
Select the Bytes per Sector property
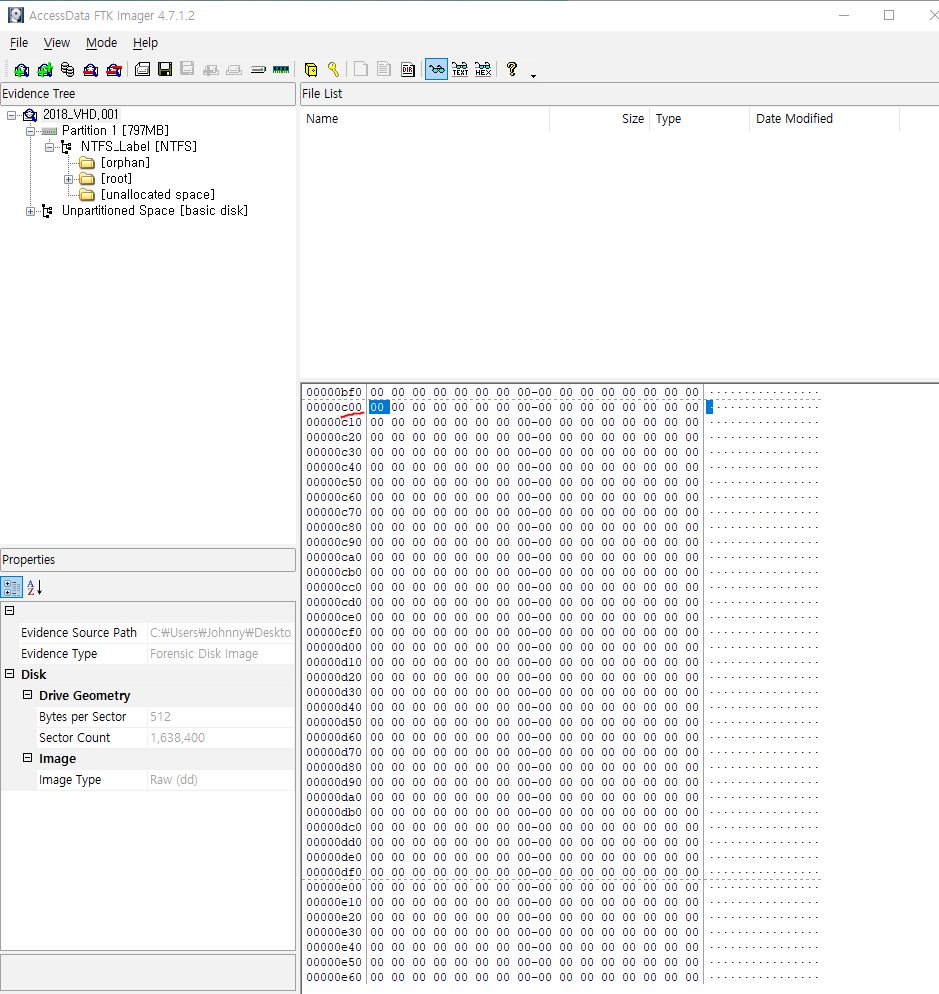(148, 716)
